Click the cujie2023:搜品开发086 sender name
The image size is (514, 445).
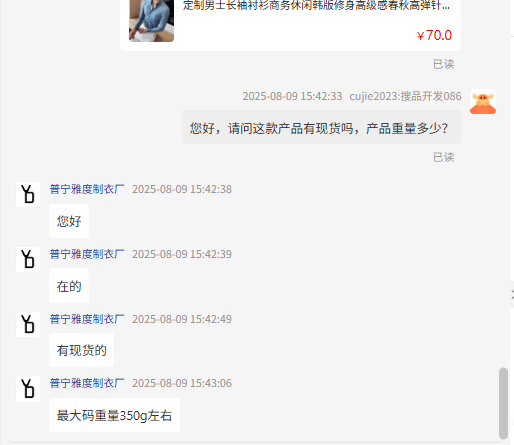tap(405, 96)
